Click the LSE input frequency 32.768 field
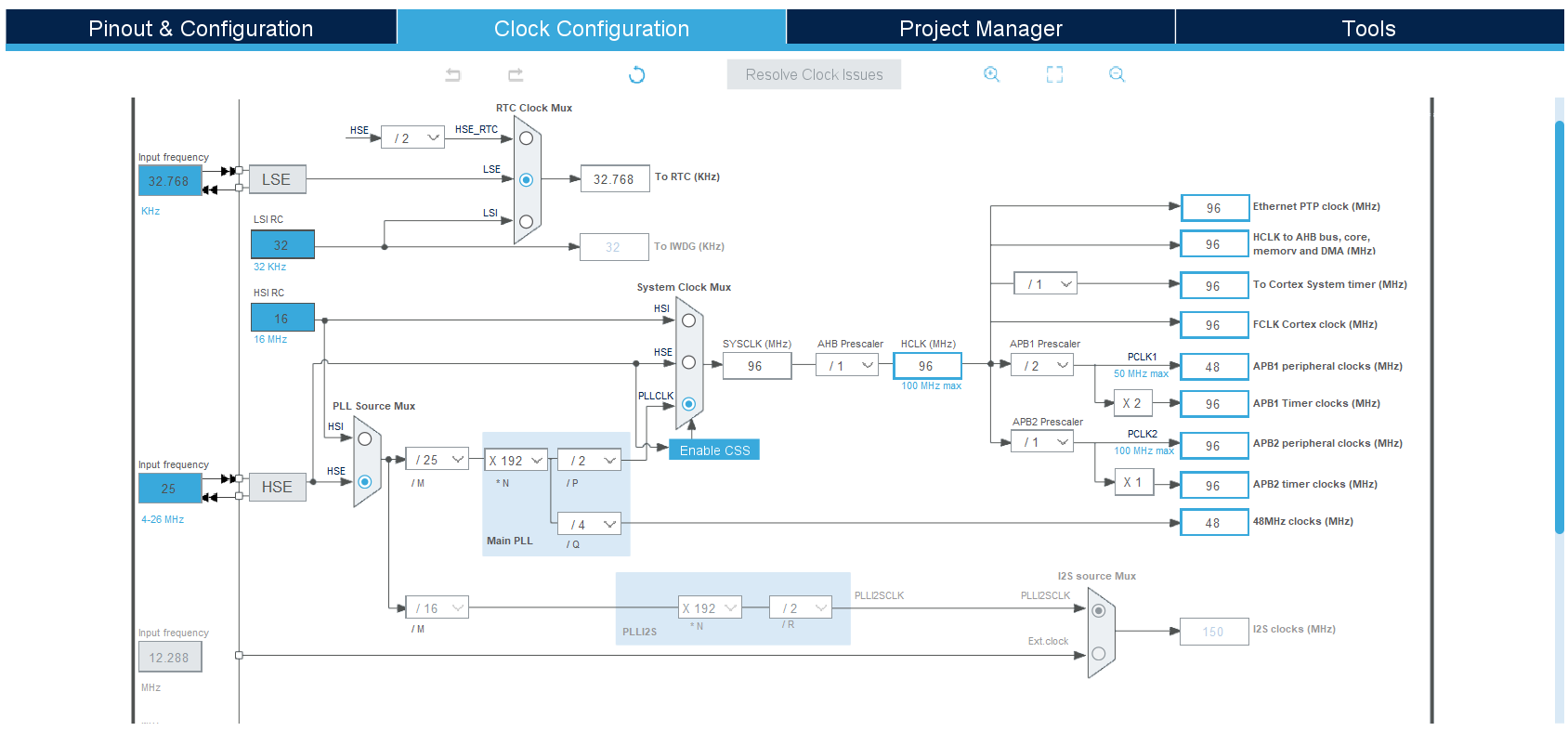 (170, 181)
